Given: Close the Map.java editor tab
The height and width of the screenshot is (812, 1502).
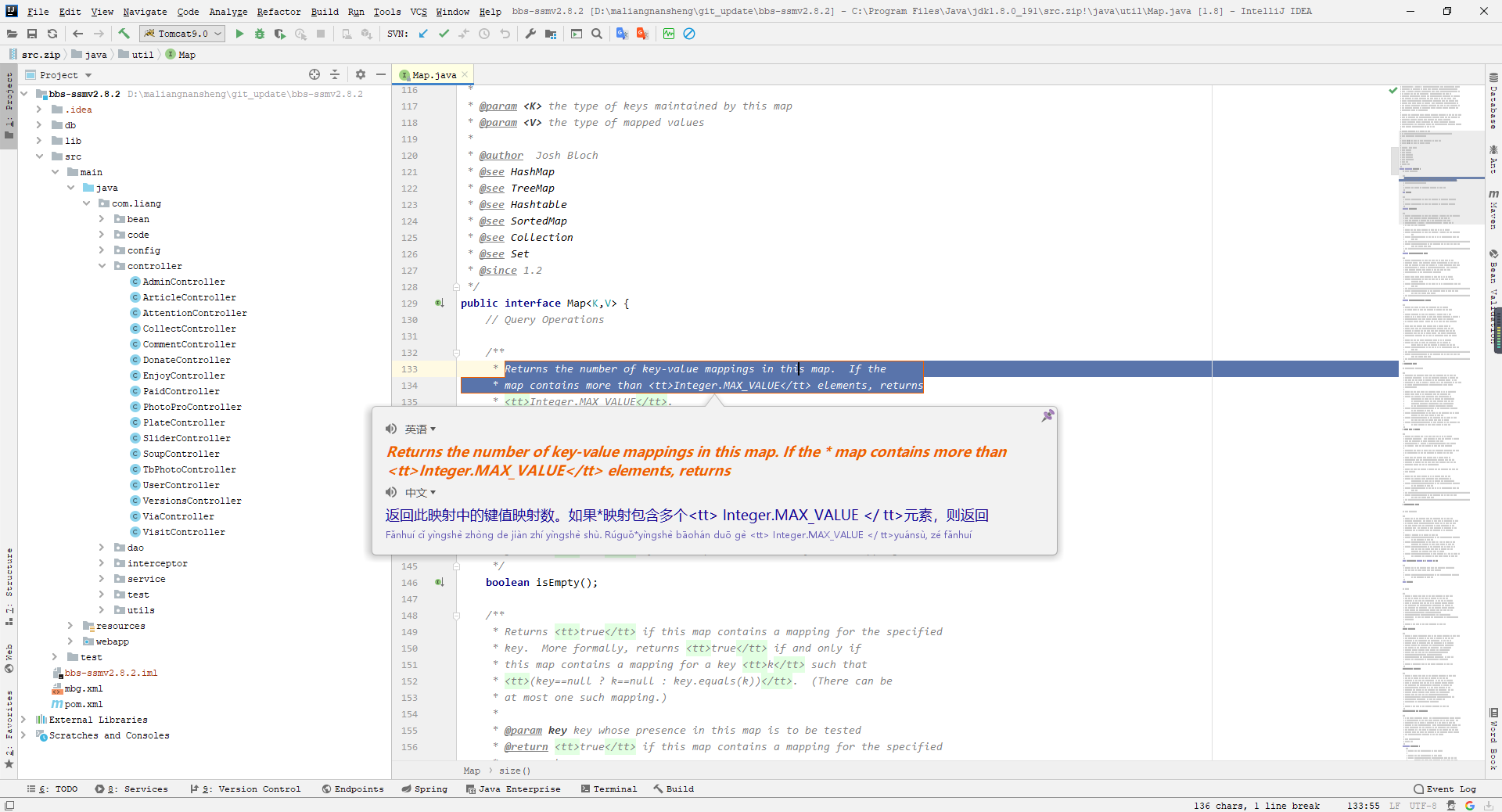Looking at the screenshot, I should pos(465,74).
